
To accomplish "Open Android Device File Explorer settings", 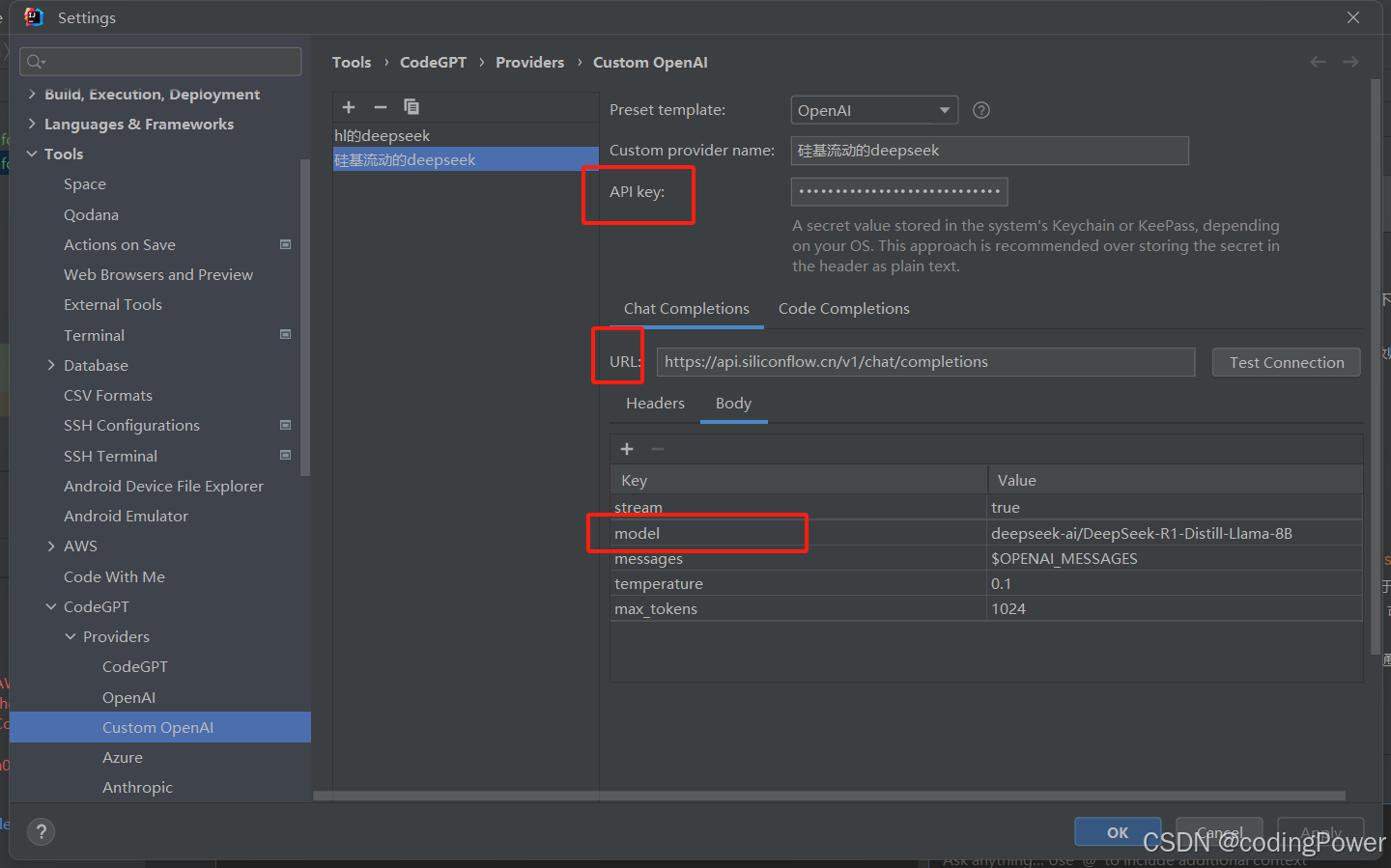I will (163, 486).
